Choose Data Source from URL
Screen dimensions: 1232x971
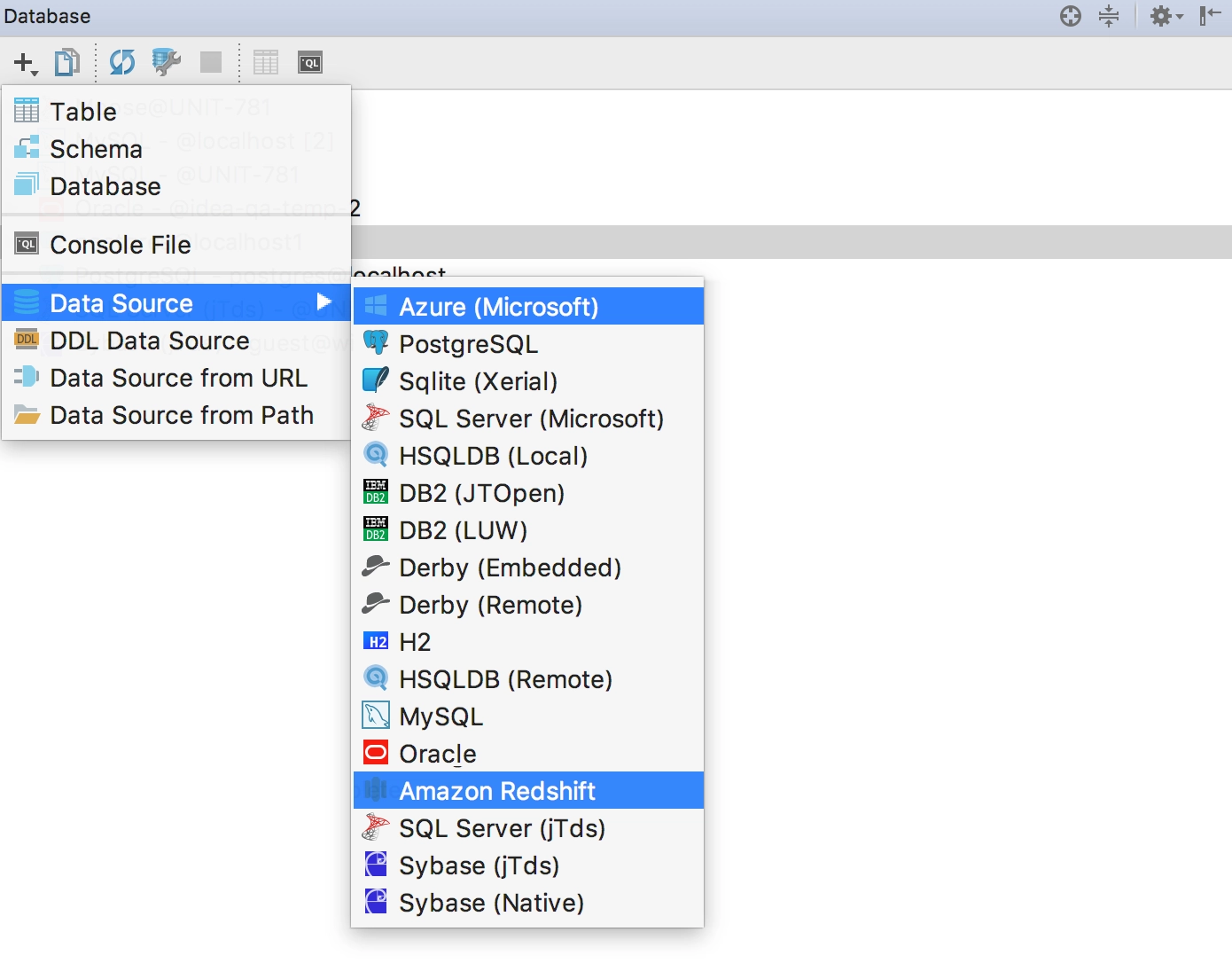tap(176, 378)
